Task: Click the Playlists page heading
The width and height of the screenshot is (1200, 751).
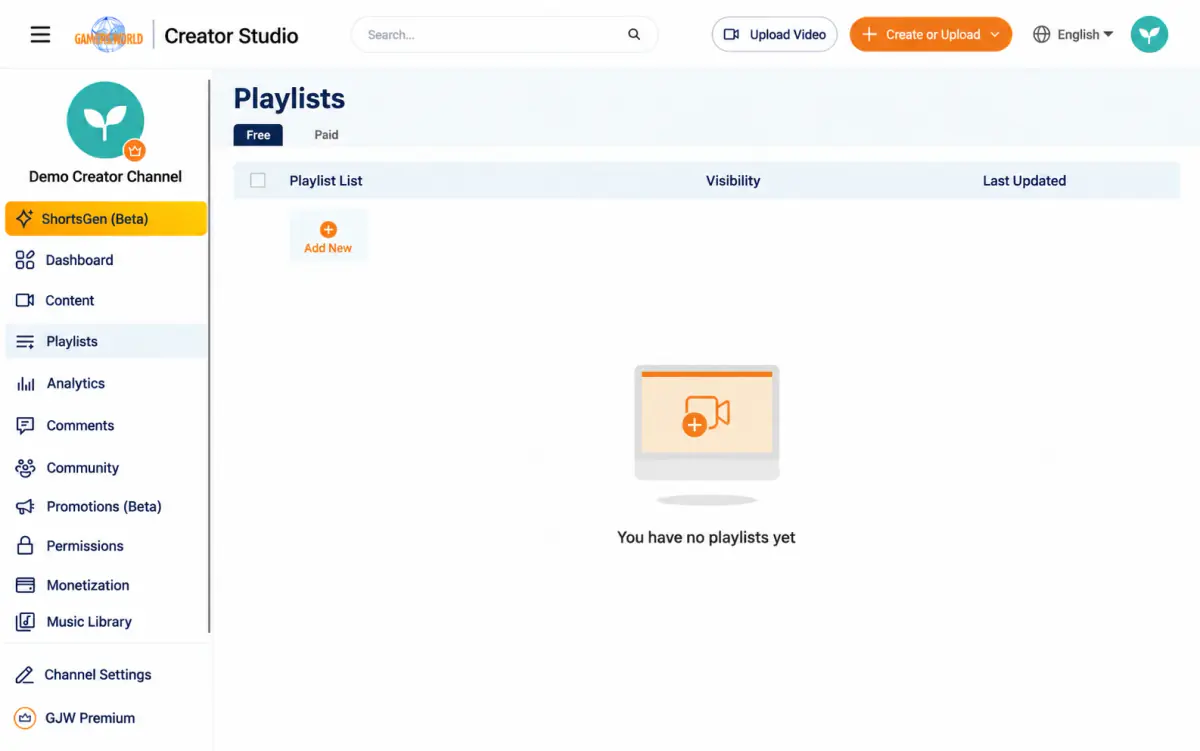Action: [x=289, y=99]
